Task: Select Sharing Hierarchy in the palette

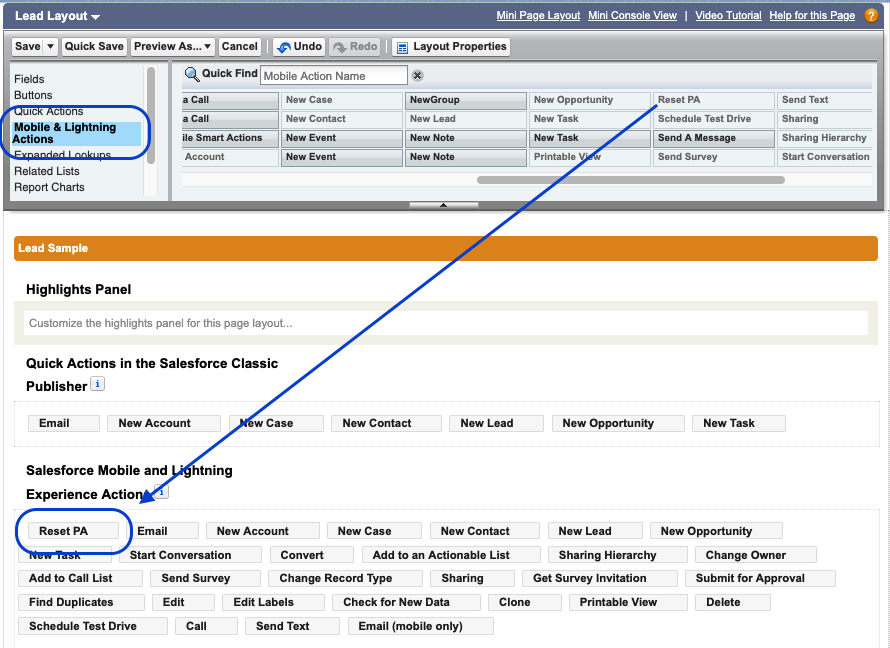Action: [x=824, y=138]
